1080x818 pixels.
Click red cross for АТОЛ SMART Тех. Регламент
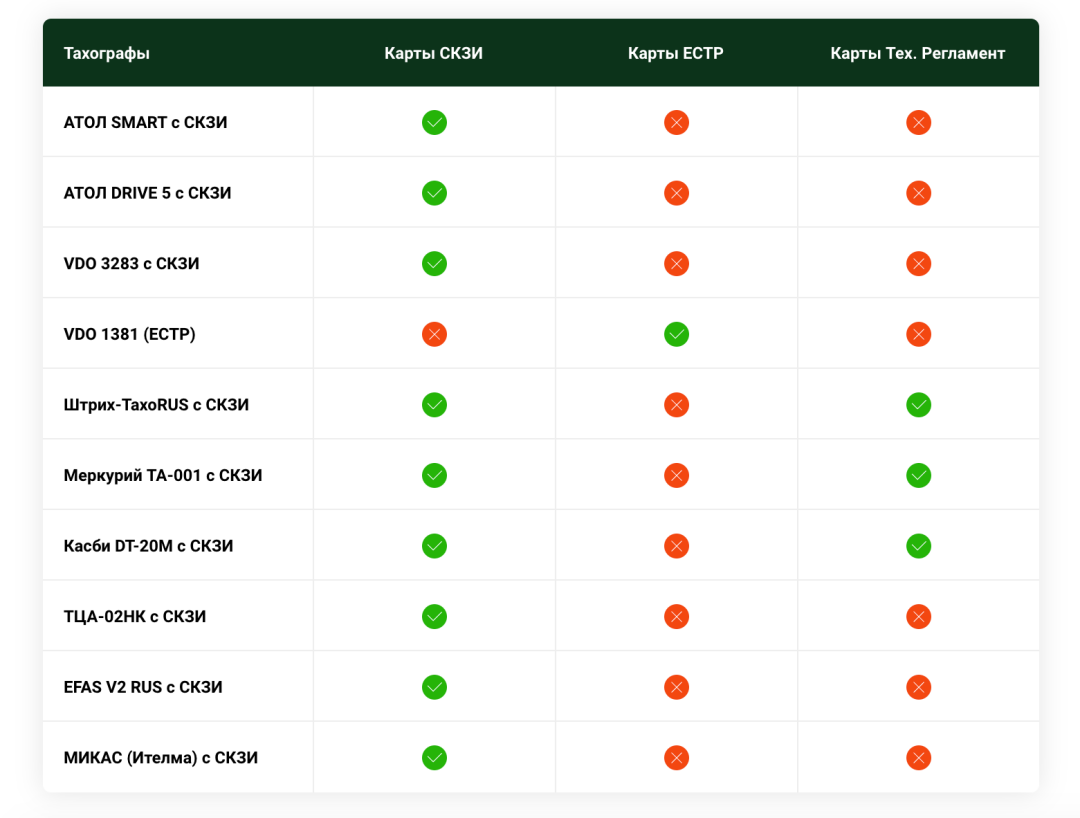[918, 123]
